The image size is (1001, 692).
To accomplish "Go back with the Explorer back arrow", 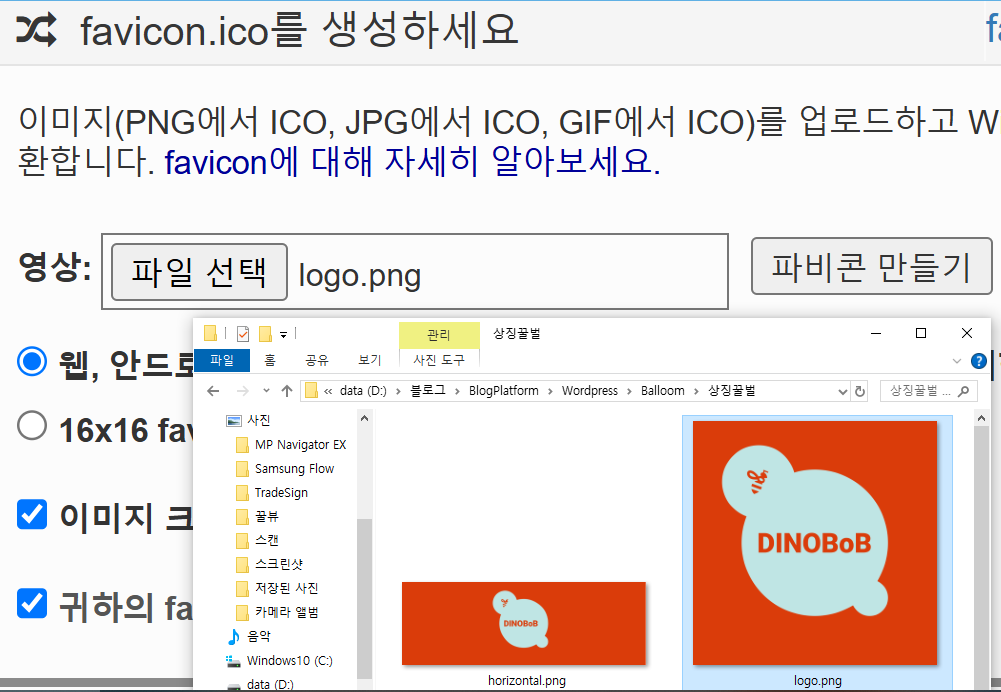I will [x=213, y=391].
